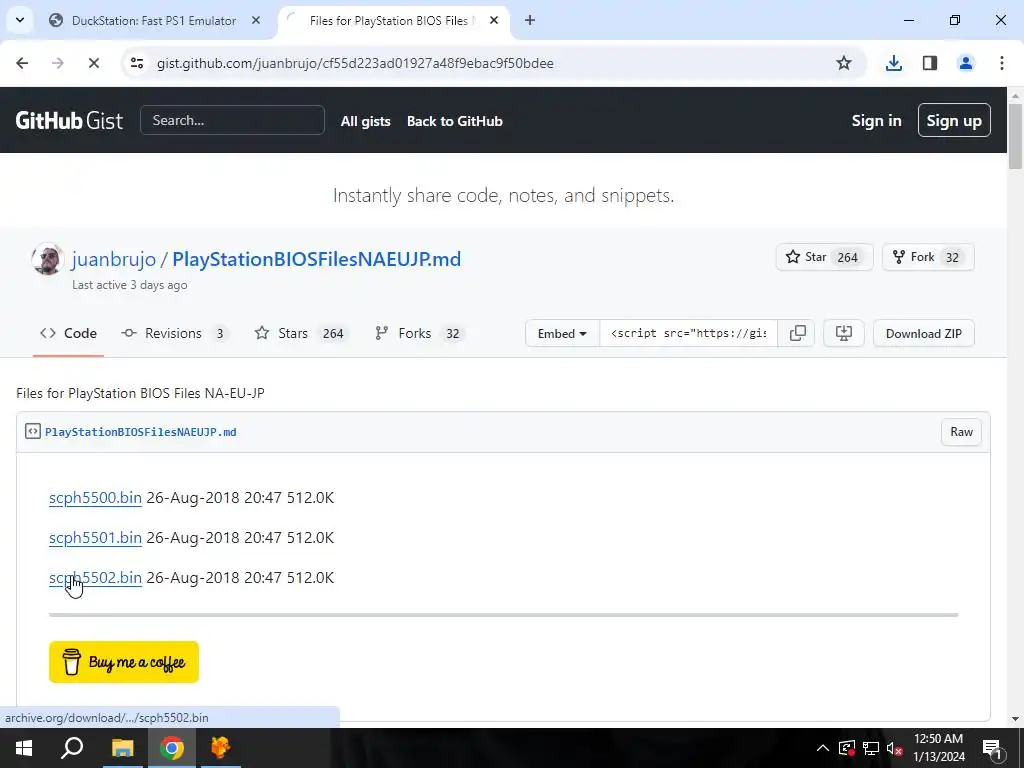The width and height of the screenshot is (1024, 768).
Task: Click scrollbar down arrow
Action: pos(1016,719)
